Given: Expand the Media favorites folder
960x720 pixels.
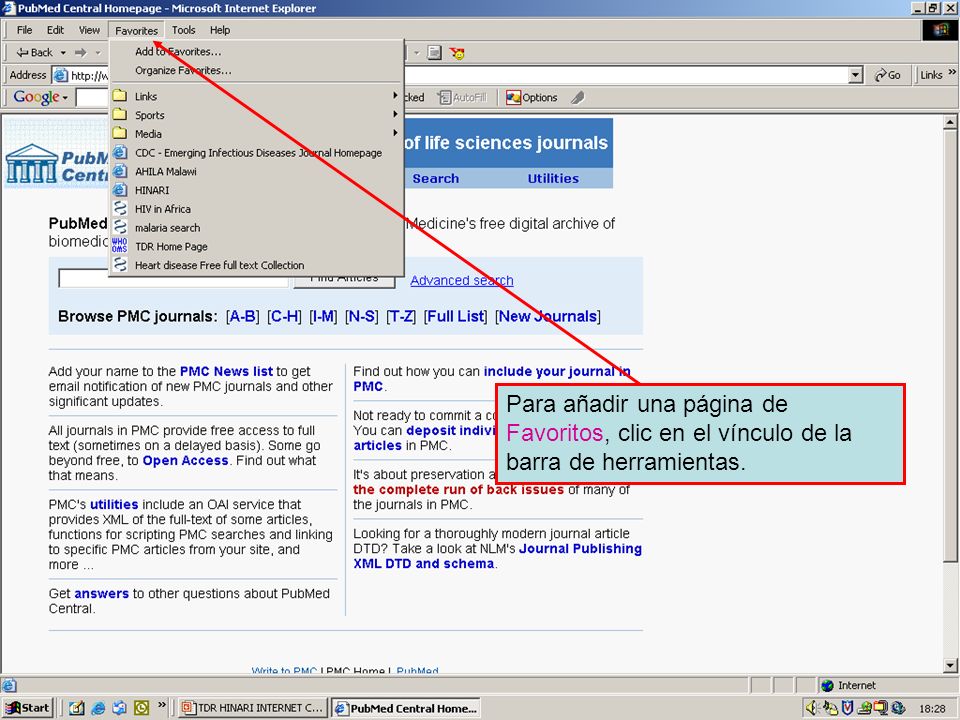Looking at the screenshot, I should pos(257,133).
